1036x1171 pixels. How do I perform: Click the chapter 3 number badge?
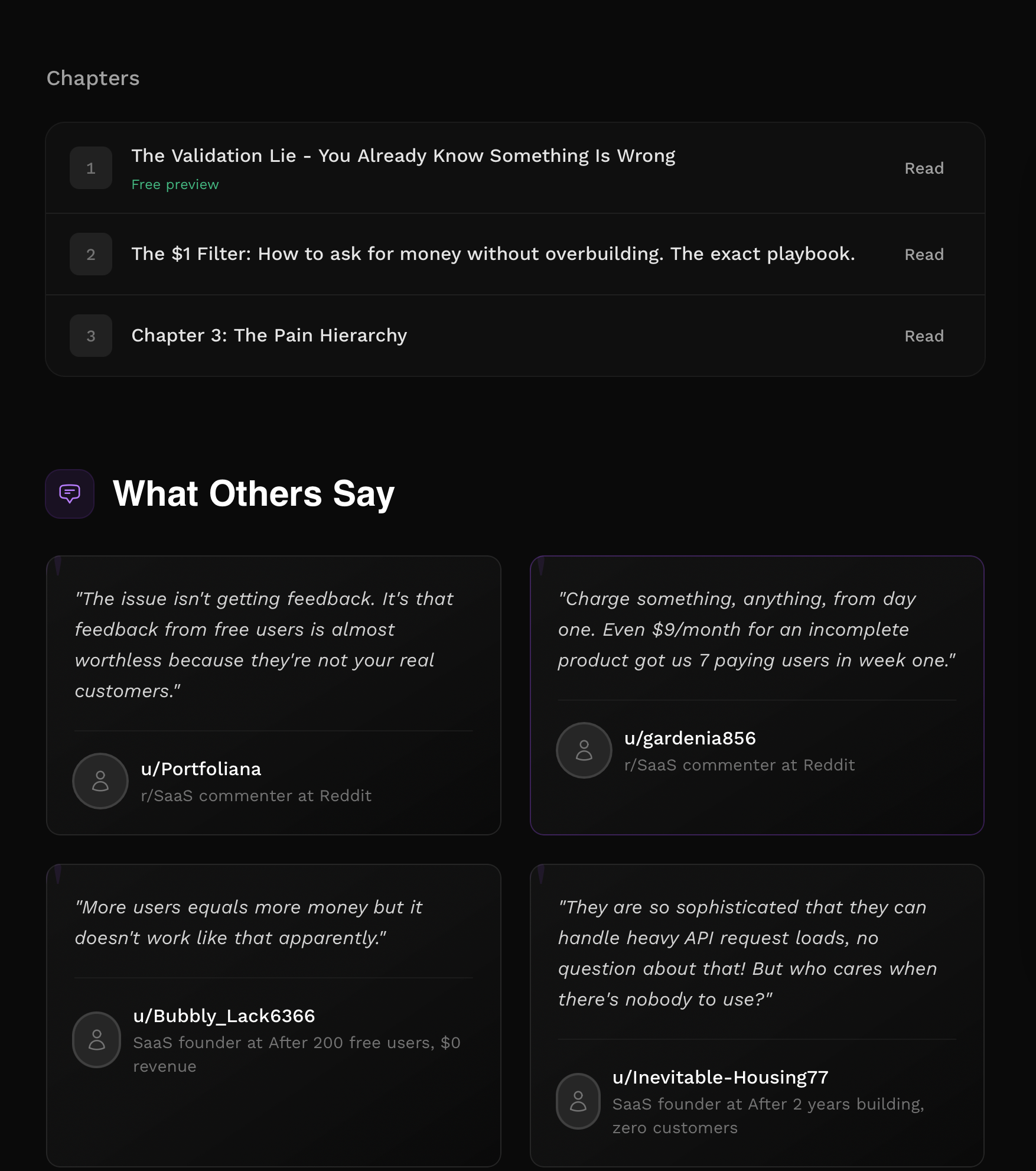91,336
